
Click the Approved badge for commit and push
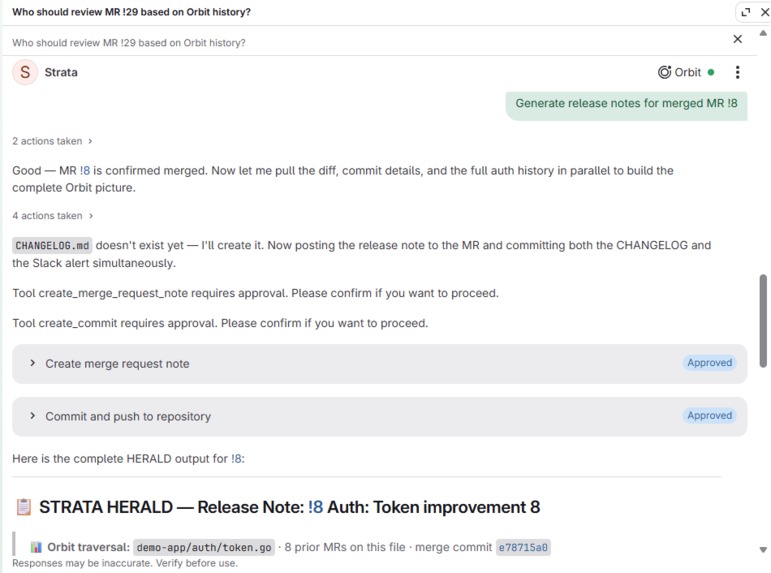coord(709,415)
